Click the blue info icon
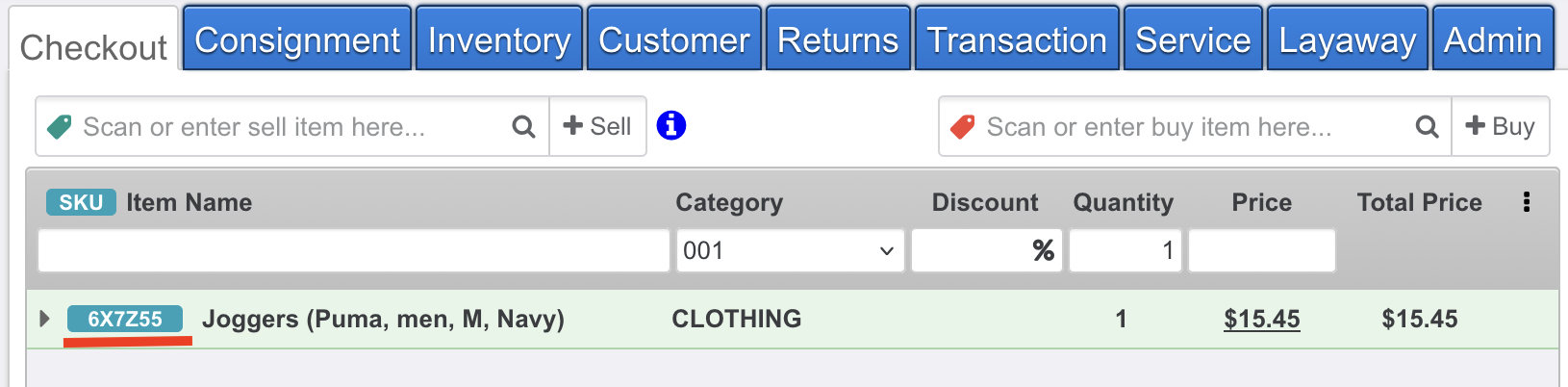The image size is (1568, 387). click(x=670, y=125)
